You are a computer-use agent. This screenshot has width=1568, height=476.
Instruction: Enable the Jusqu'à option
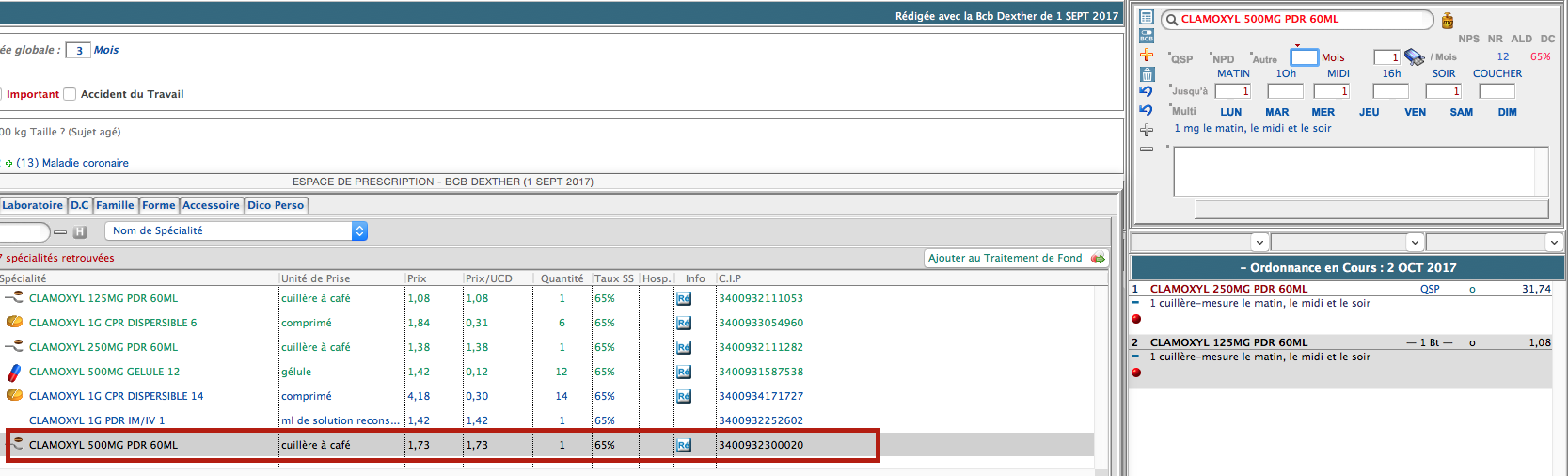(1188, 91)
